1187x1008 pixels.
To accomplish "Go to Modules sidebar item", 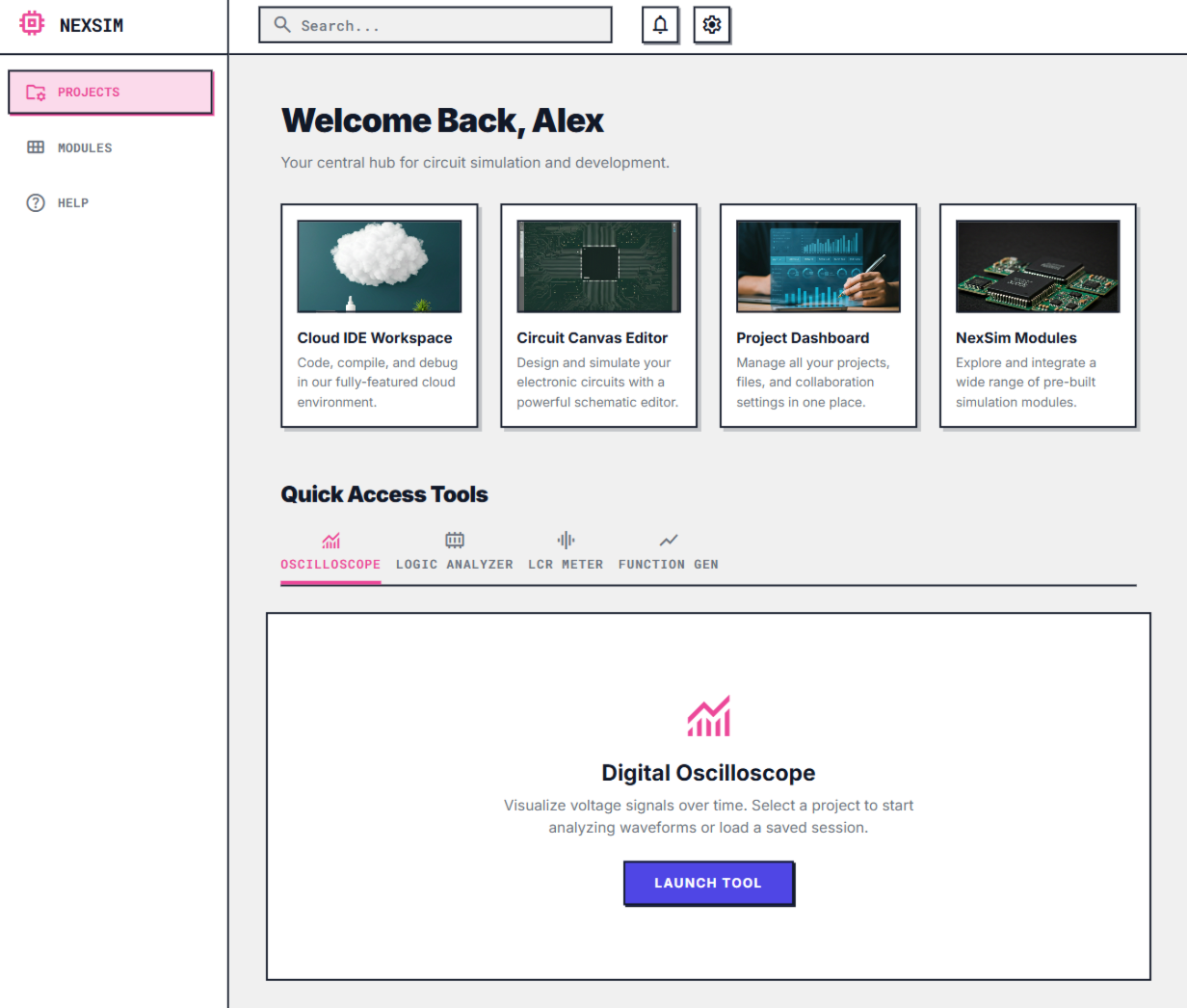I will 85,147.
